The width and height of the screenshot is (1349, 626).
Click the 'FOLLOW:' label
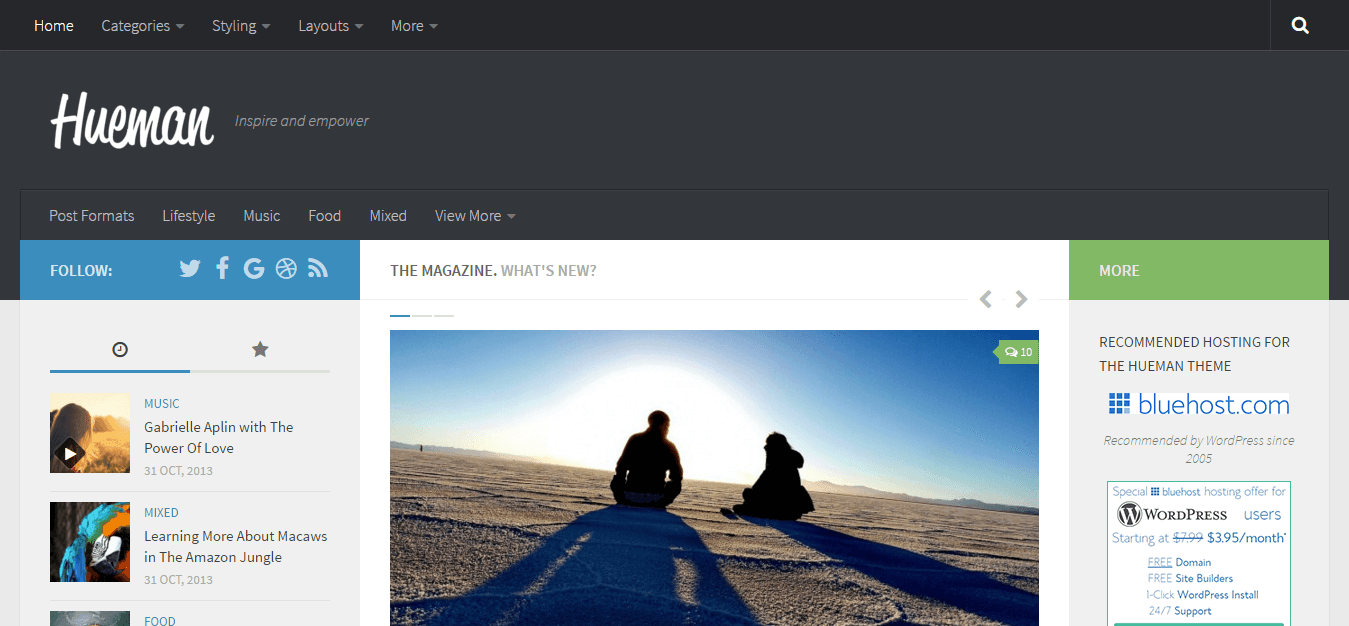coord(81,270)
